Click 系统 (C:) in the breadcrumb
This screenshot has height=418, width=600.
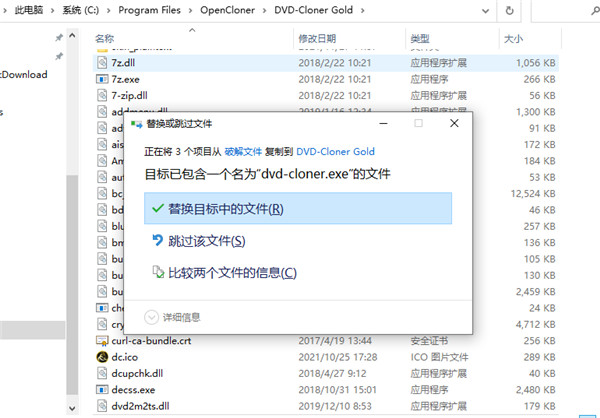pos(81,10)
